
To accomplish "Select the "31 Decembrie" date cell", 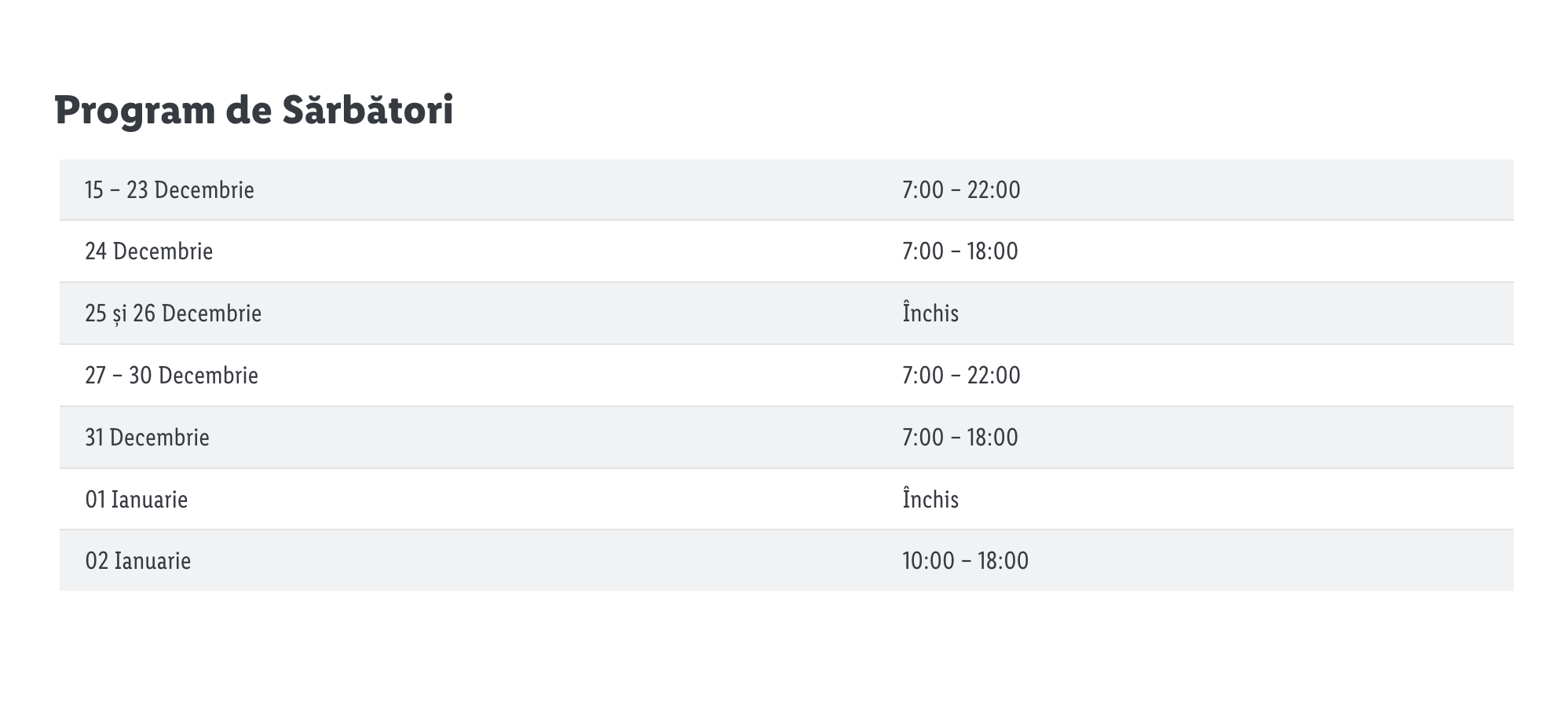I will click(x=148, y=438).
